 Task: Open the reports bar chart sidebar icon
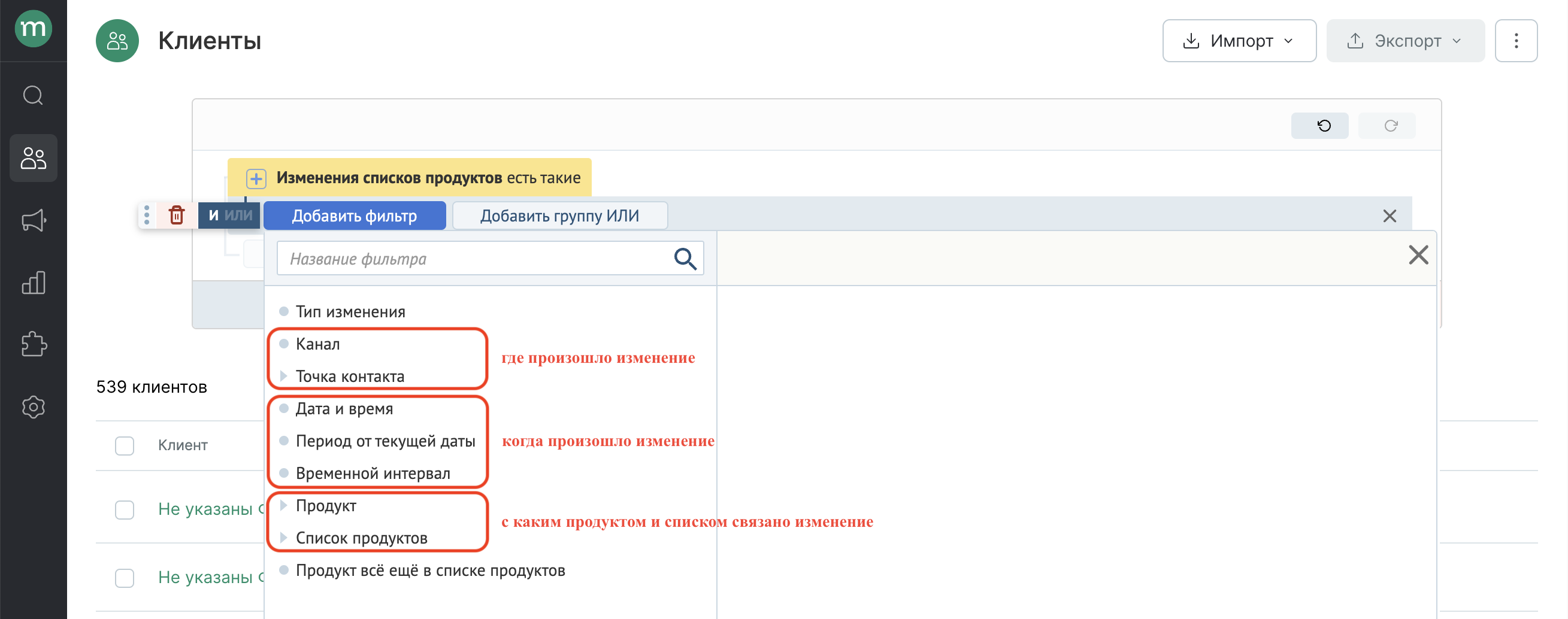pos(34,283)
